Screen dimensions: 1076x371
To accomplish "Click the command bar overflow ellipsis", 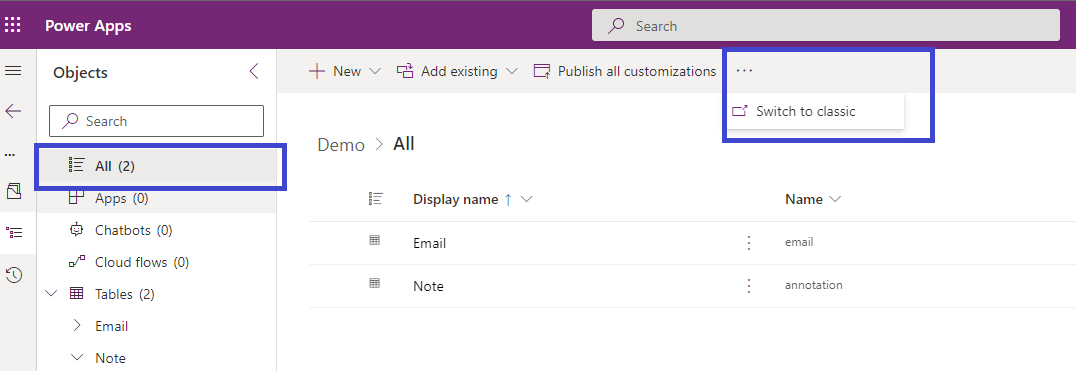I will (x=744, y=71).
